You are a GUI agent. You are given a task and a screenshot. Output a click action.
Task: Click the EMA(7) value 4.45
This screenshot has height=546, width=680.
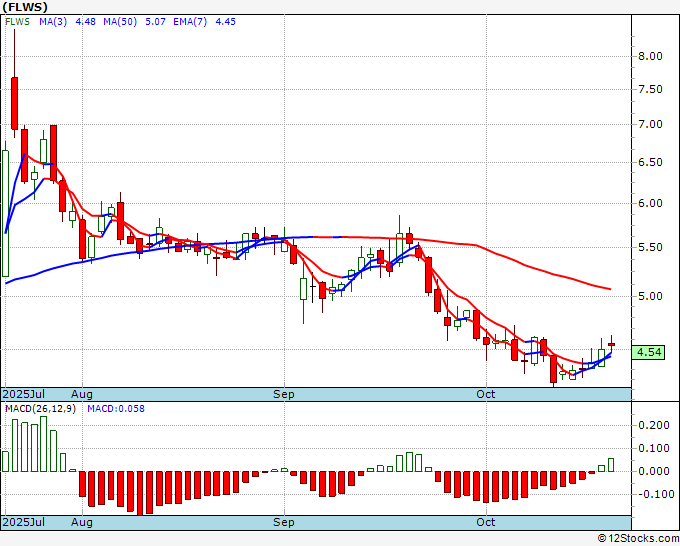pyautogui.click(x=226, y=22)
